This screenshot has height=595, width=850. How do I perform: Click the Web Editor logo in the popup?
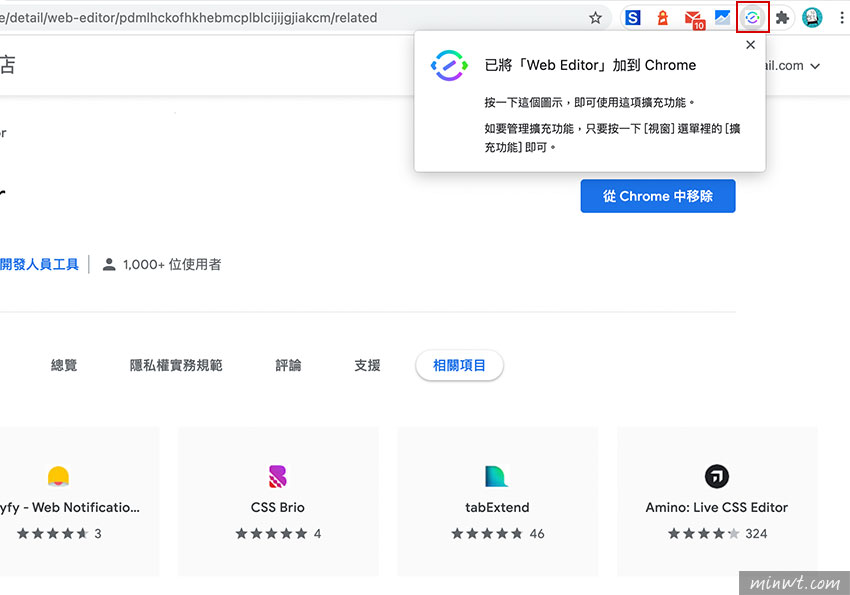click(449, 66)
